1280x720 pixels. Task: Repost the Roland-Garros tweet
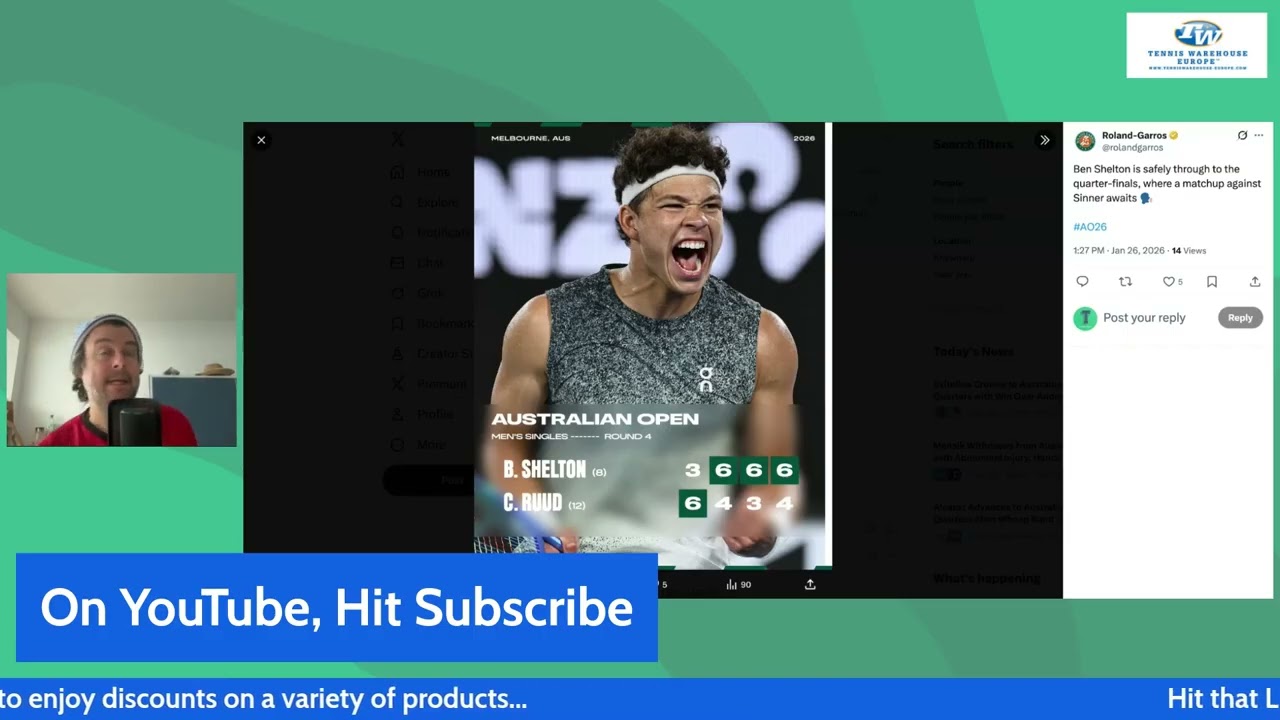[1125, 282]
